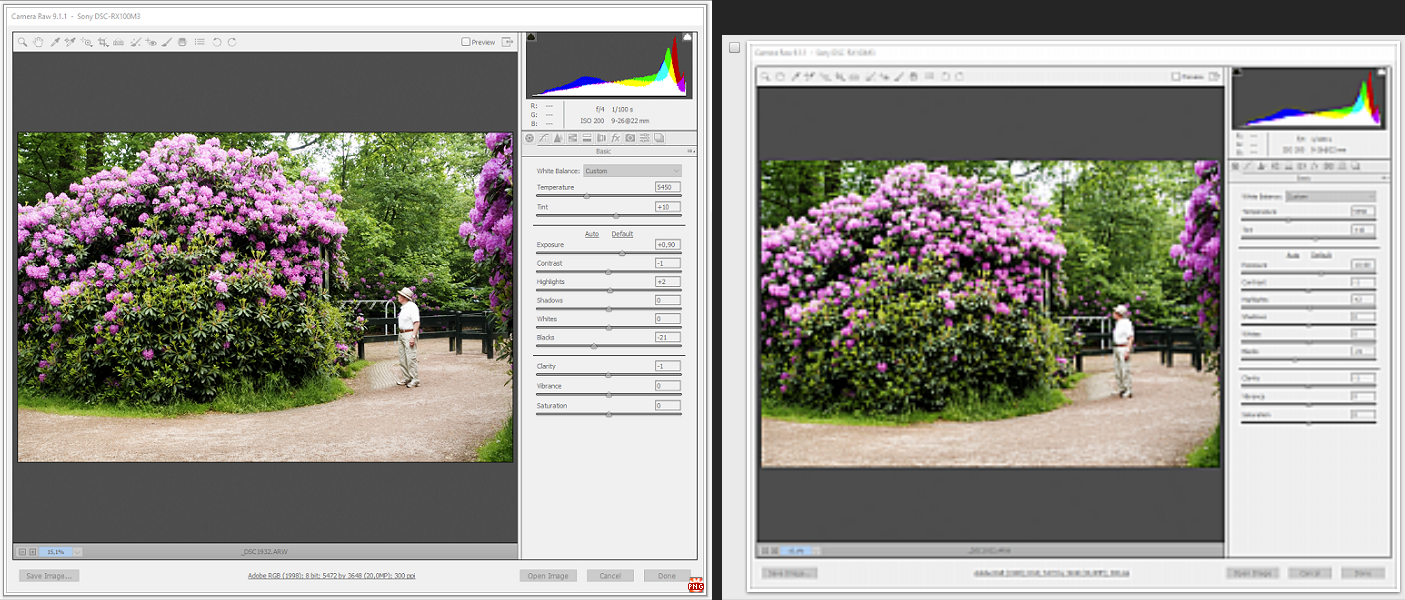Pick the White Balance eyedropper tool, left window
Screen dimensions: 1405x600
coord(55,42)
